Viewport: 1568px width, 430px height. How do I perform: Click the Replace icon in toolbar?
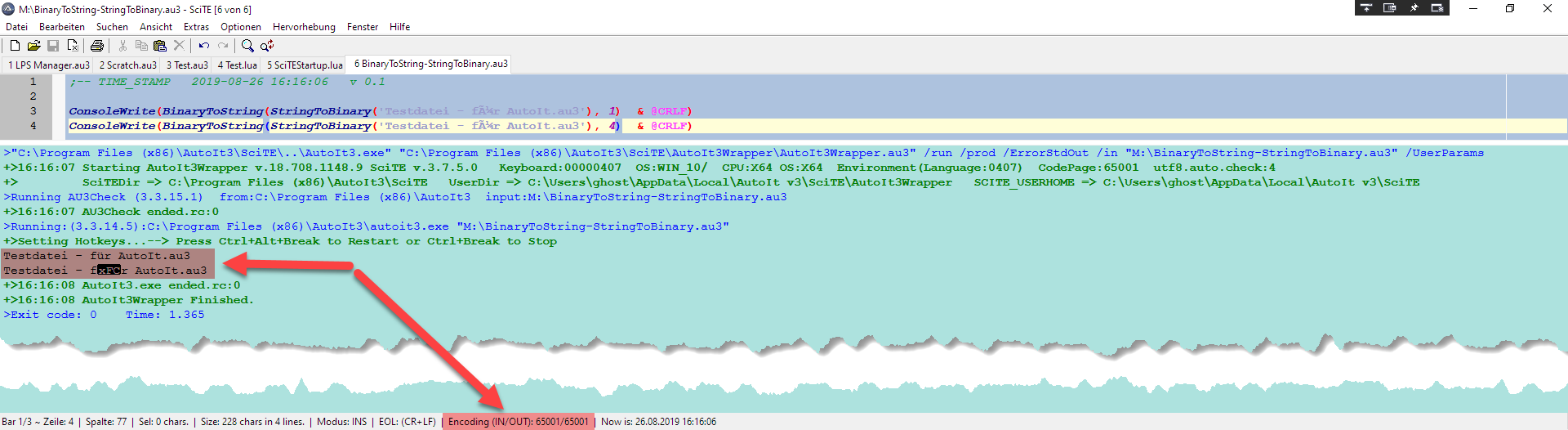click(267, 46)
